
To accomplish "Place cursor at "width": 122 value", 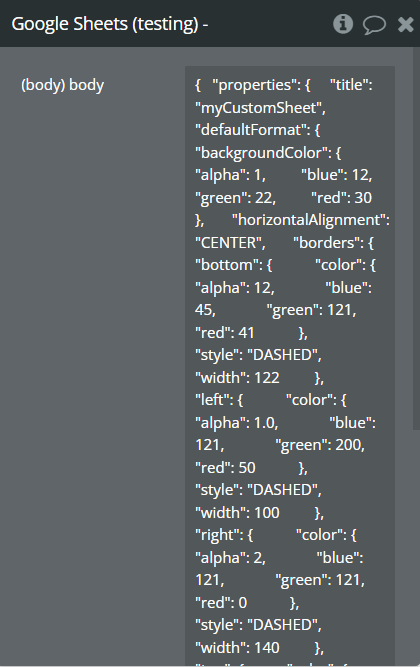I will tap(237, 378).
